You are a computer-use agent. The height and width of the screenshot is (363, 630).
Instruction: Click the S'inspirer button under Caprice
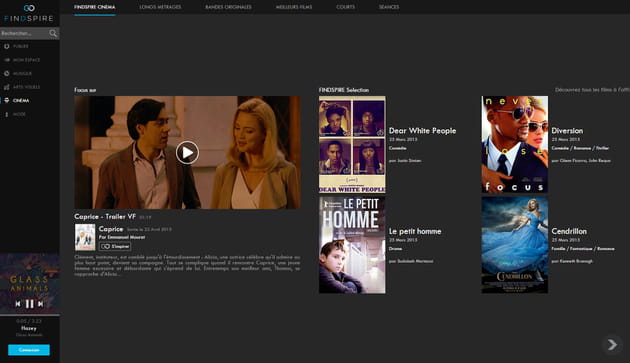pos(115,246)
